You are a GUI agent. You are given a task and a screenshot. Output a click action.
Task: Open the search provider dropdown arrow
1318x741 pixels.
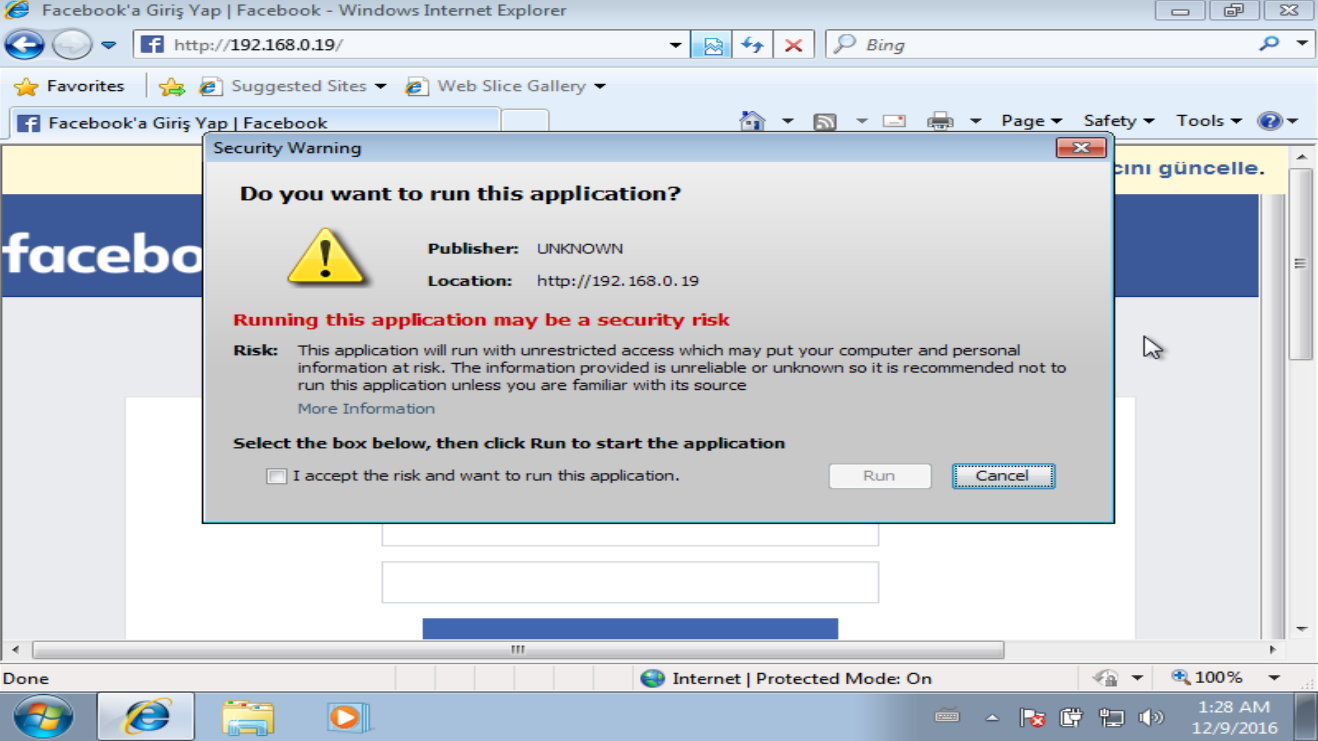(x=1301, y=44)
